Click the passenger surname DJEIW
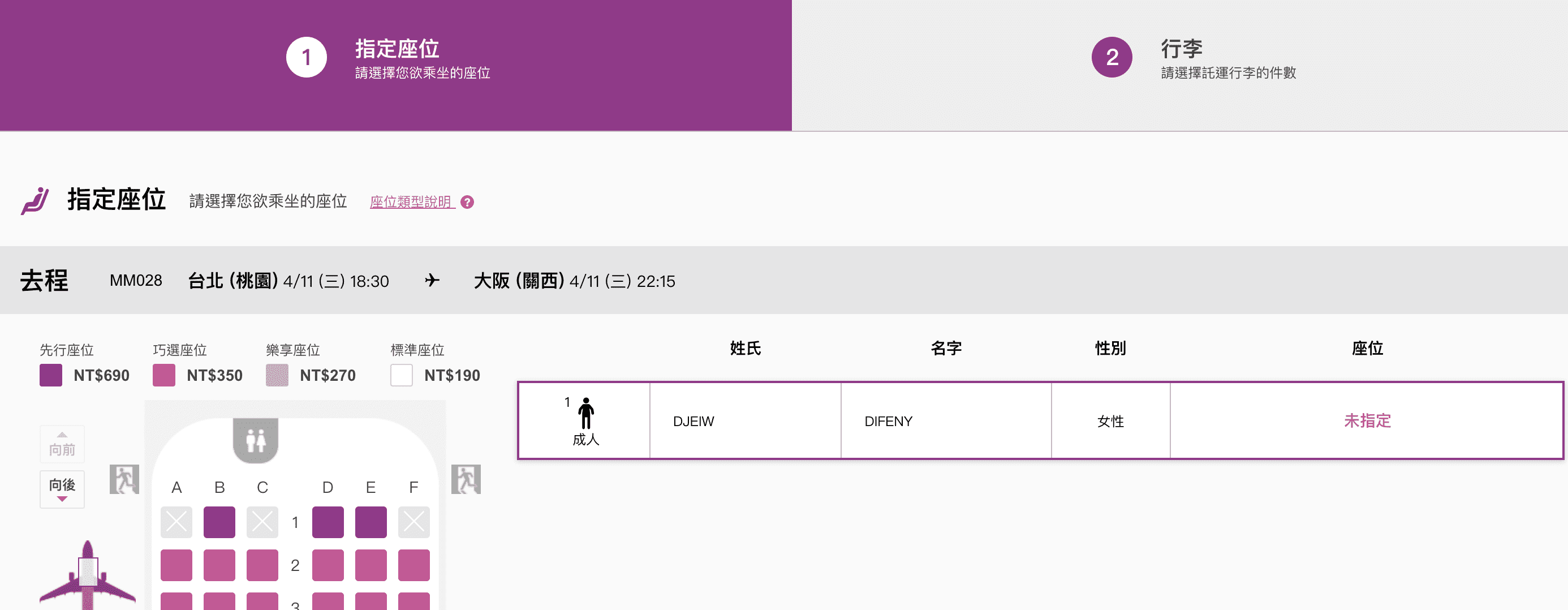Image resolution: width=1568 pixels, height=610 pixels. 693,421
